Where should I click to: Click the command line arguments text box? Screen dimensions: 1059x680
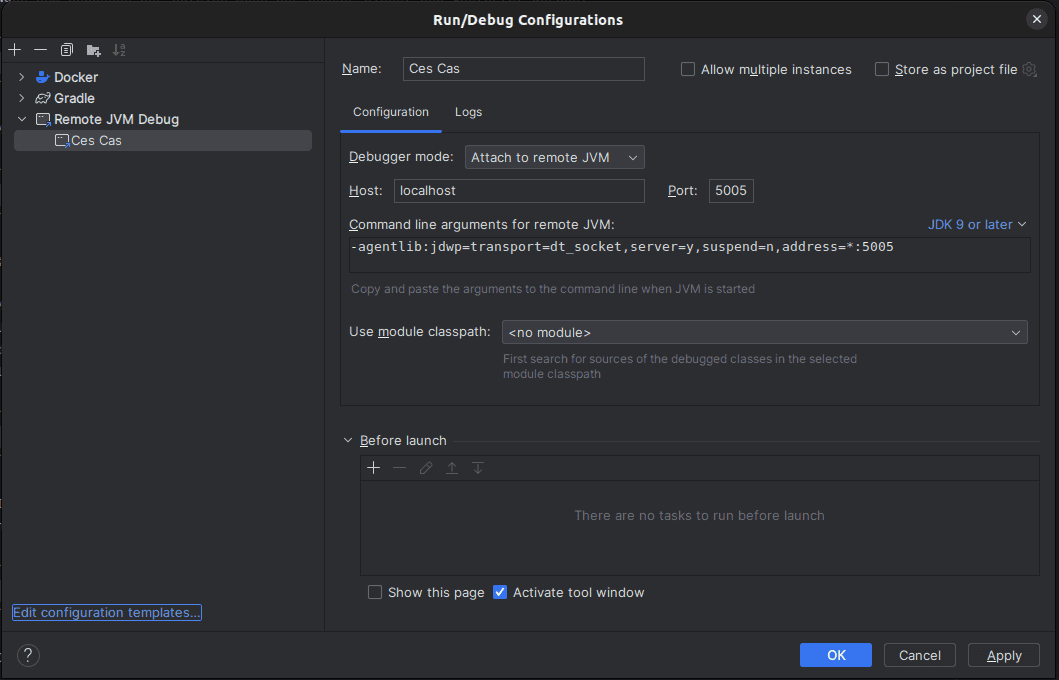point(690,255)
